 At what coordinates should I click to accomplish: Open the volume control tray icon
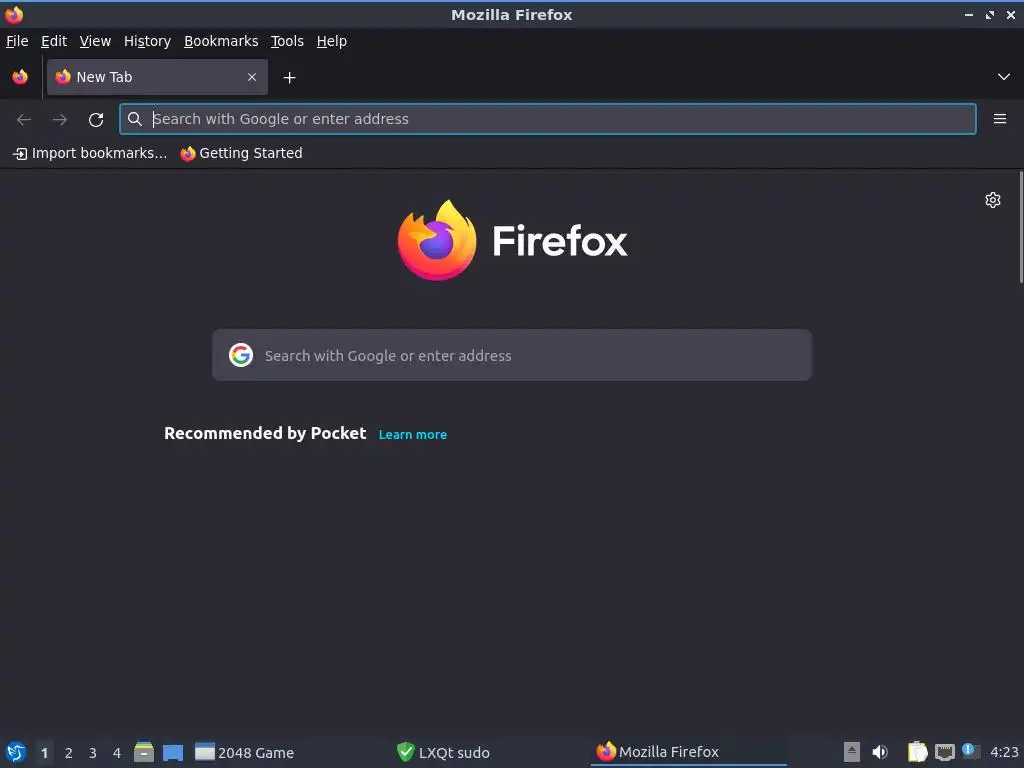[x=880, y=752]
